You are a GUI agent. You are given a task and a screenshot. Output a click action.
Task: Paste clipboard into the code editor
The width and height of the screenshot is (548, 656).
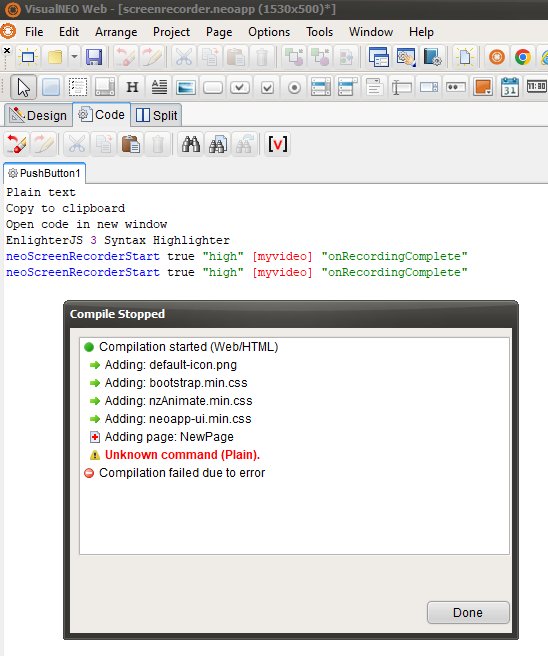point(131,144)
